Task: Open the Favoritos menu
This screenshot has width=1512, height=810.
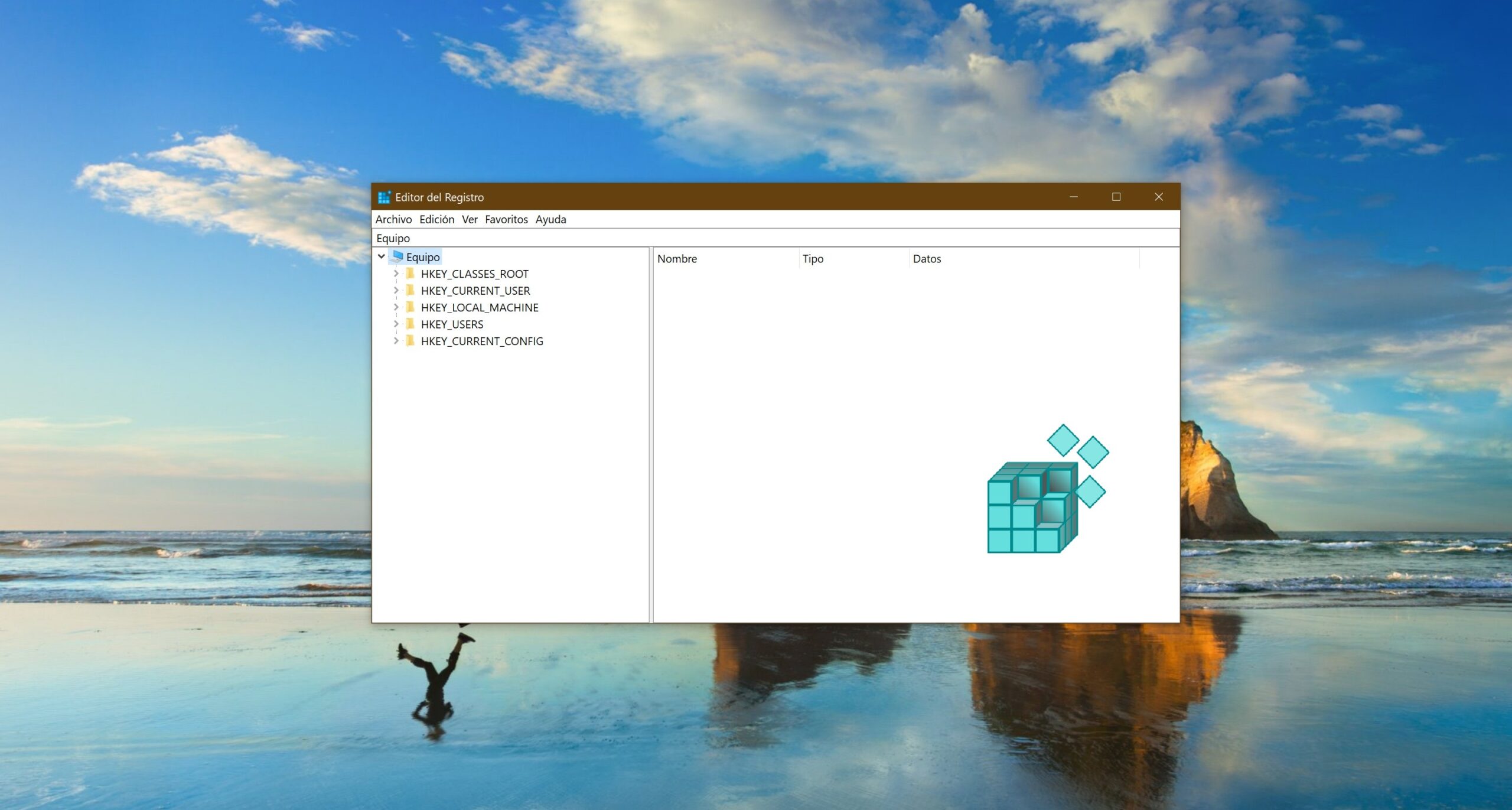Action: (x=506, y=219)
